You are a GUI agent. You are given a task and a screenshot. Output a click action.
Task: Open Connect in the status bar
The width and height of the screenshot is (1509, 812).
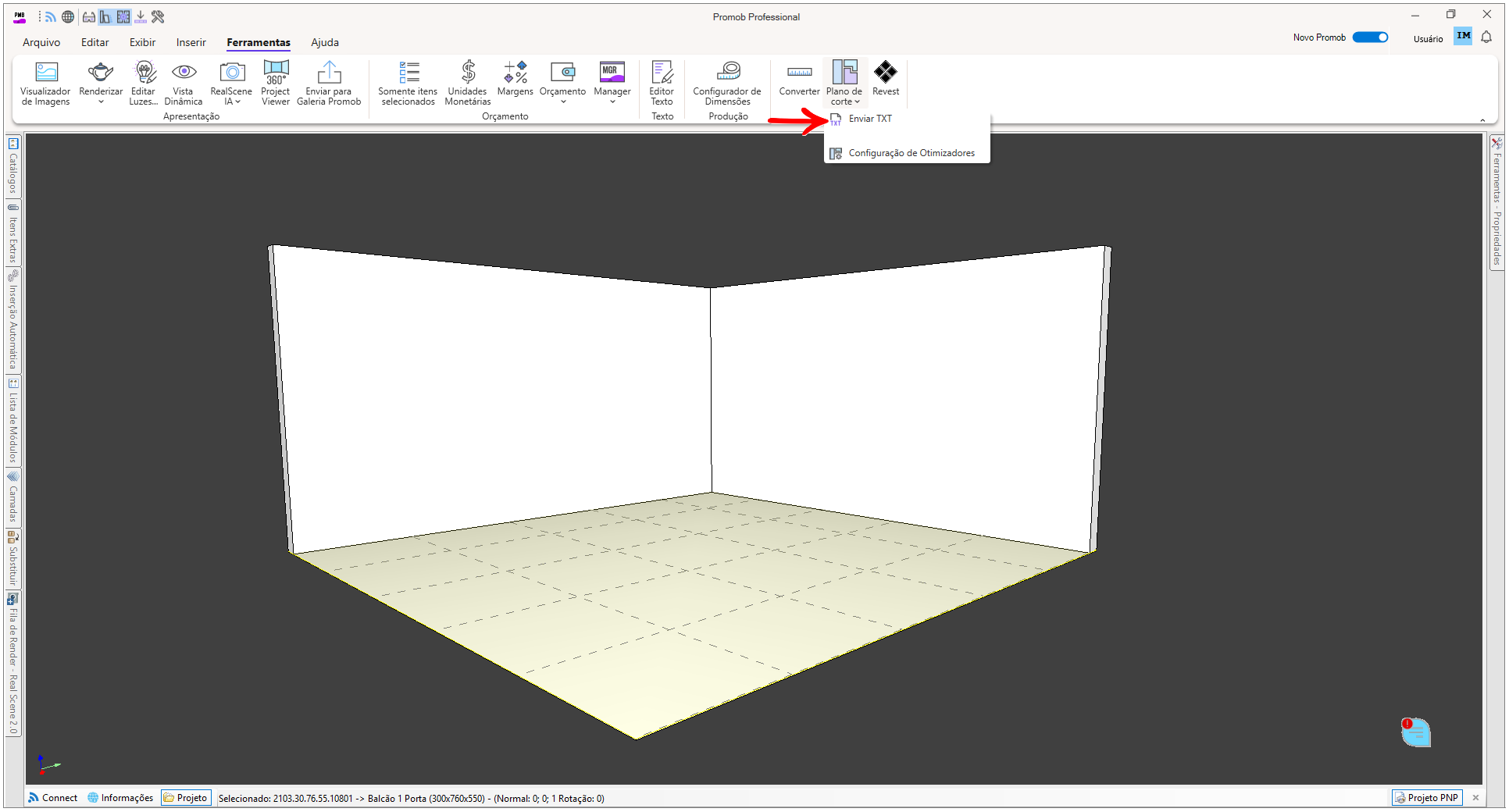click(x=53, y=798)
